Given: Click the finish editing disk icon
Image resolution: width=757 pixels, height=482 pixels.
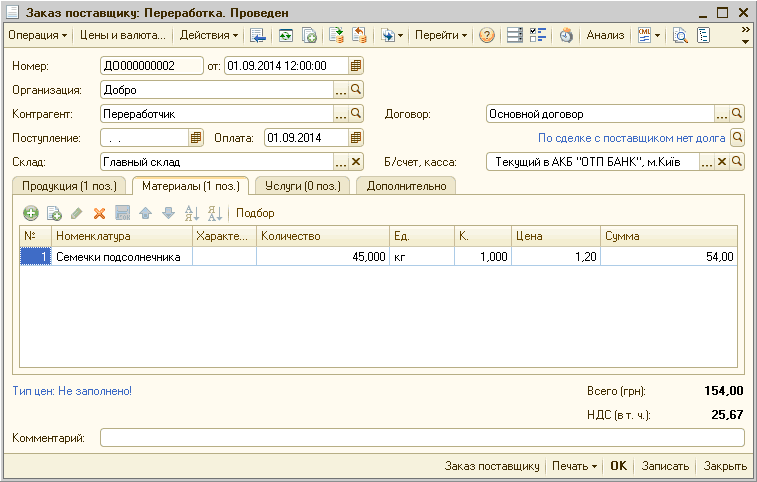Looking at the screenshot, I should point(123,213).
